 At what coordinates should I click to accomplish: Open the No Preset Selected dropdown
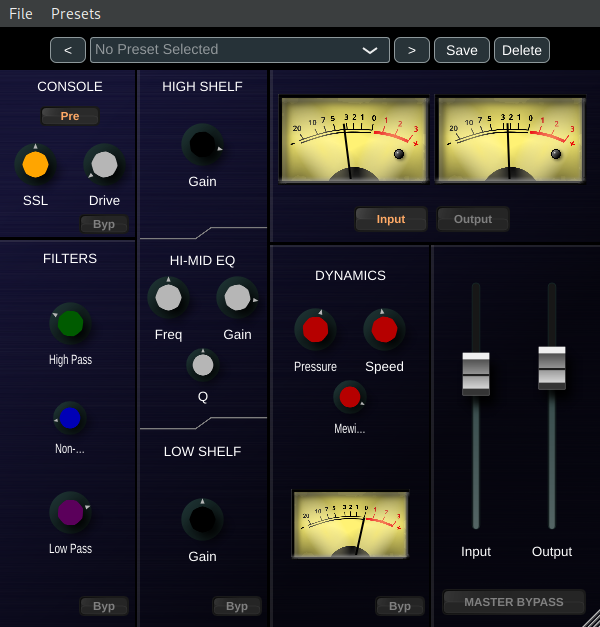coord(238,50)
